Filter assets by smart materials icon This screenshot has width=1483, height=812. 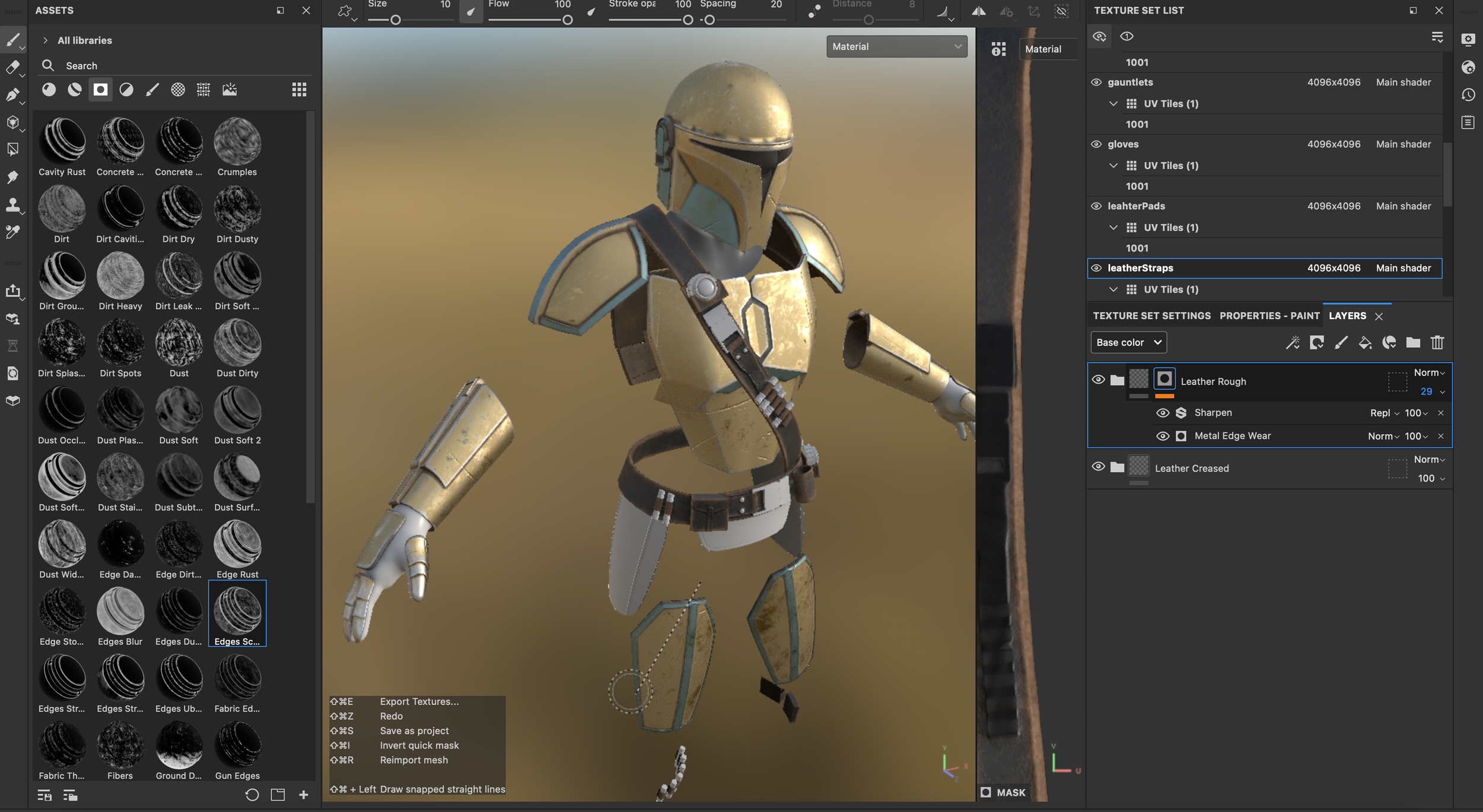(x=75, y=90)
